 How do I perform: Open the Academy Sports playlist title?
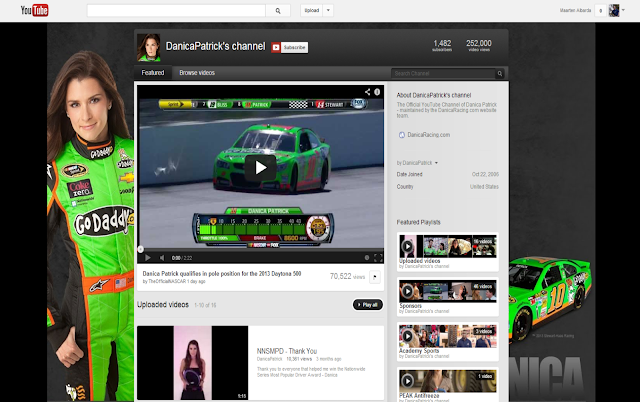click(x=419, y=351)
